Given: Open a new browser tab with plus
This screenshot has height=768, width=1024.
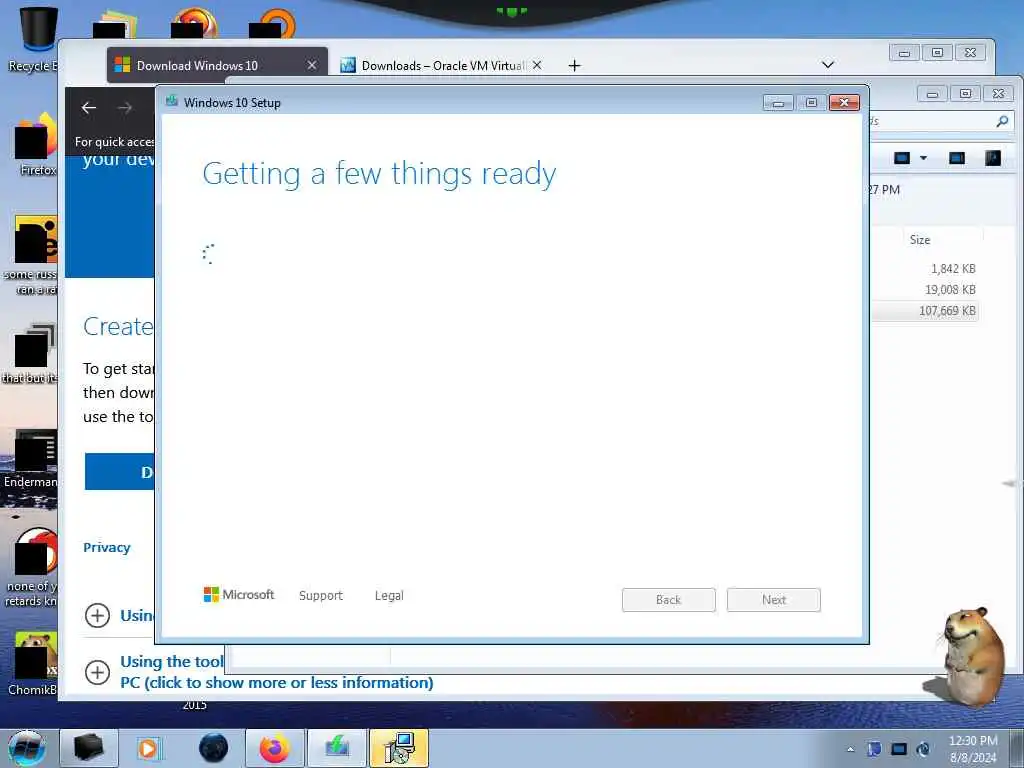Looking at the screenshot, I should (574, 65).
